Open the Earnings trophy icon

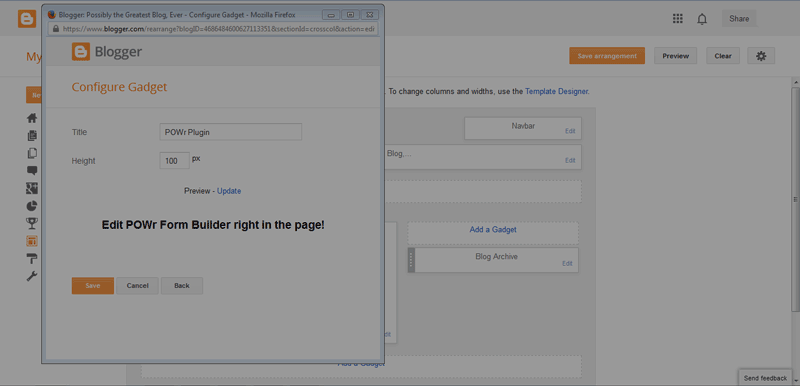32,223
